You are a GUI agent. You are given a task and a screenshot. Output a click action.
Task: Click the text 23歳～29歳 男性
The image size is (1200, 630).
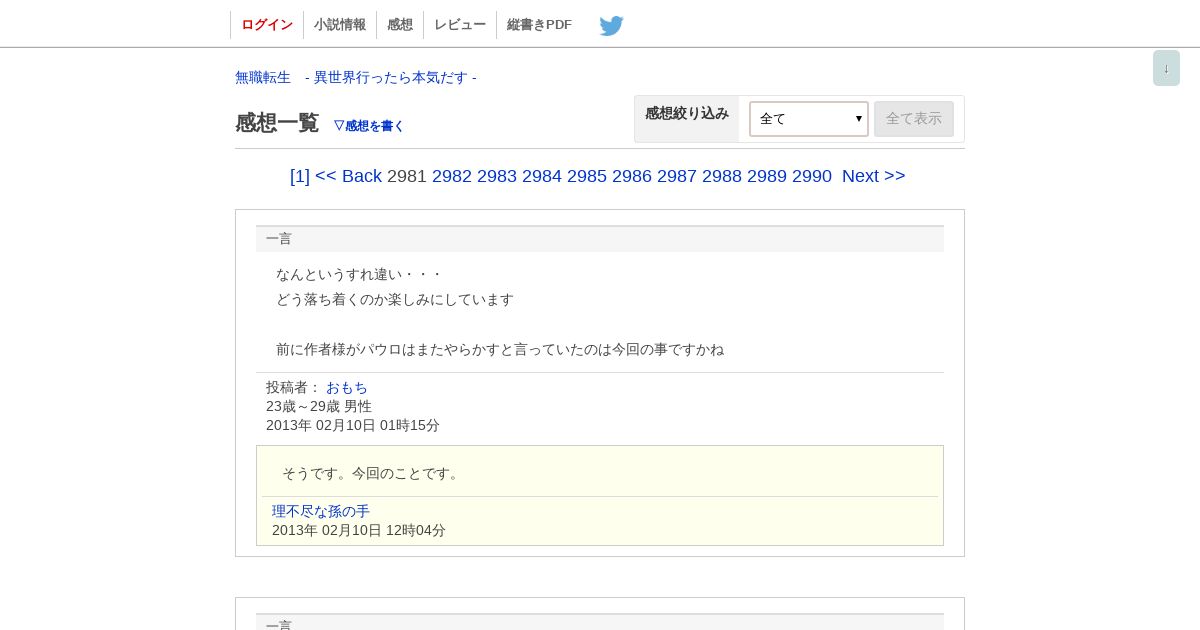pyautogui.click(x=319, y=406)
